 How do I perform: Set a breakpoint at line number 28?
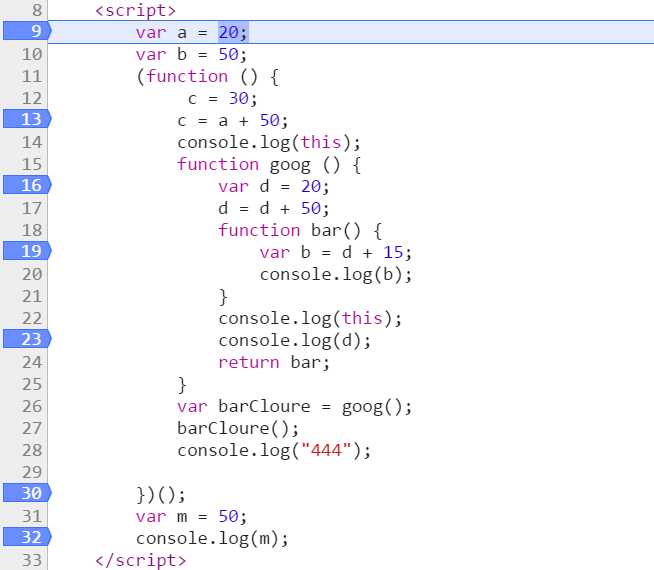32,450
